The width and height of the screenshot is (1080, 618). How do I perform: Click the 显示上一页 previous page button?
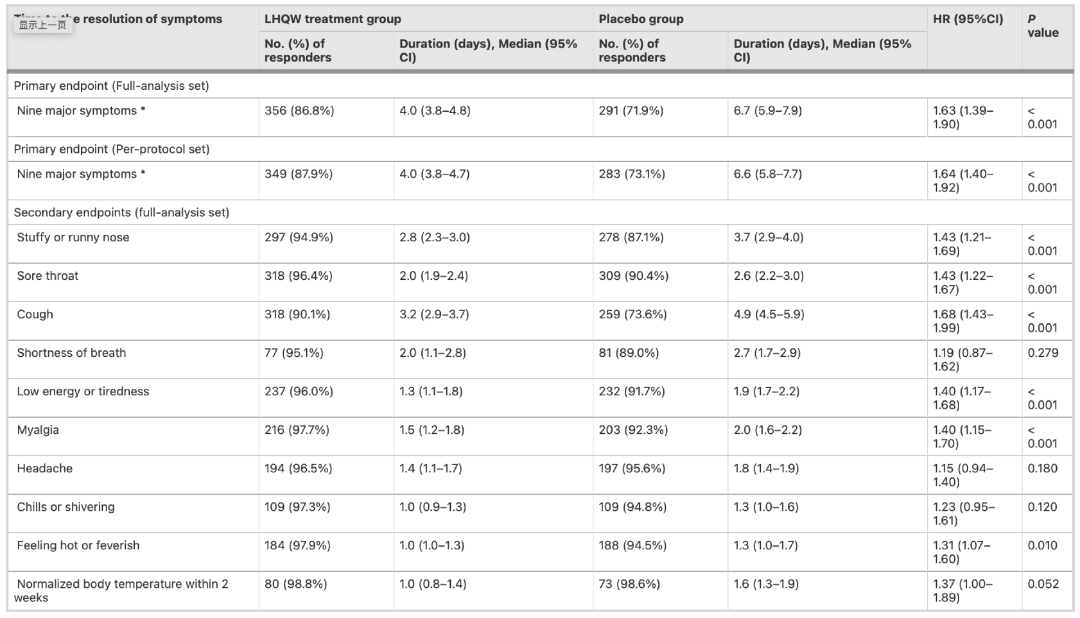pos(42,25)
